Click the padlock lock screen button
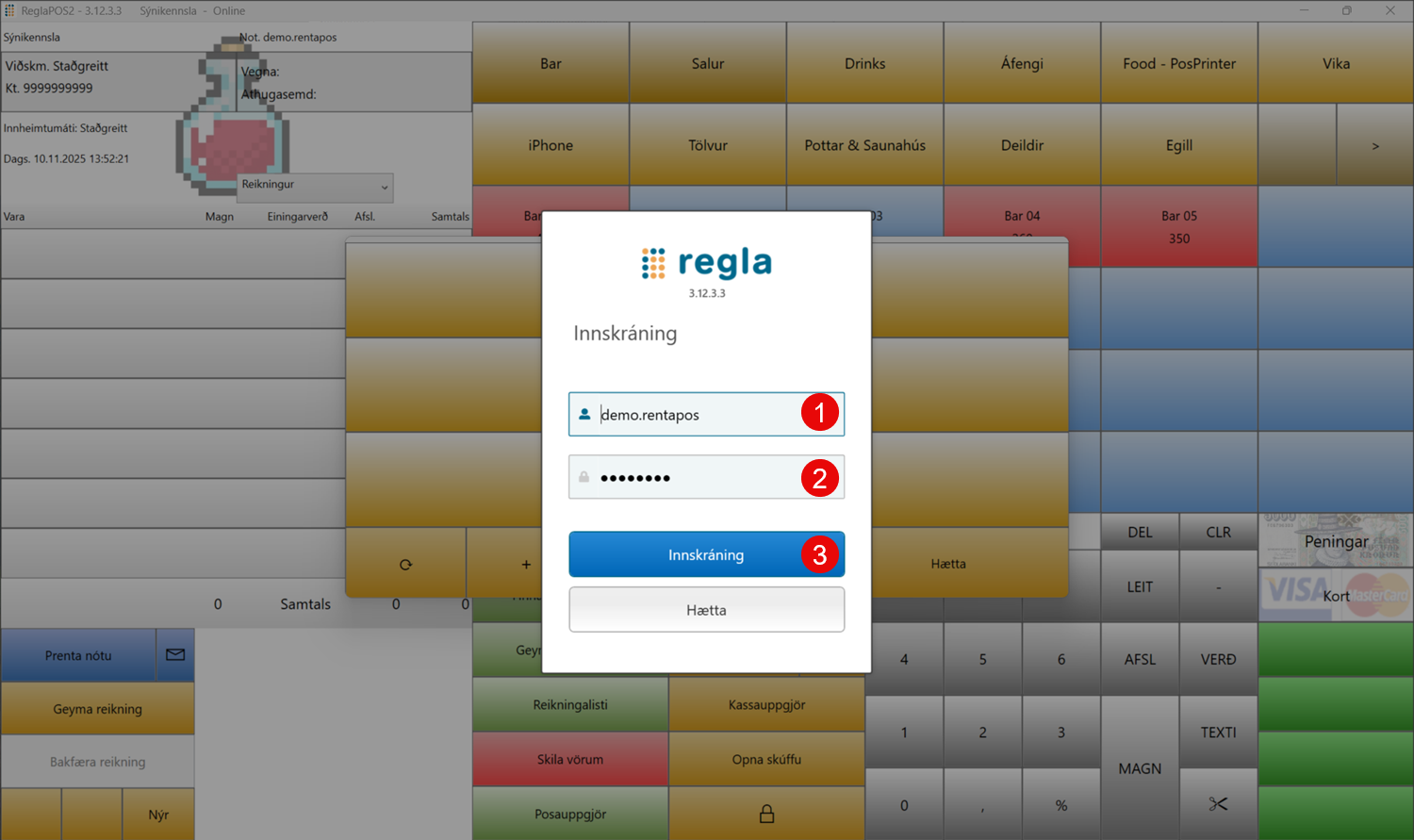Viewport: 1414px width, 840px height. pos(766,814)
